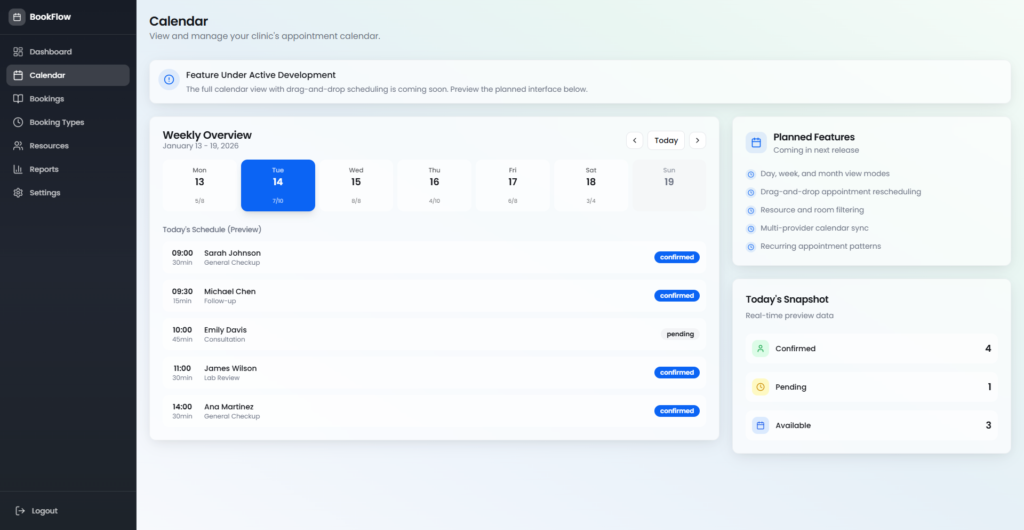Go to next week with right chevron

click(x=697, y=141)
